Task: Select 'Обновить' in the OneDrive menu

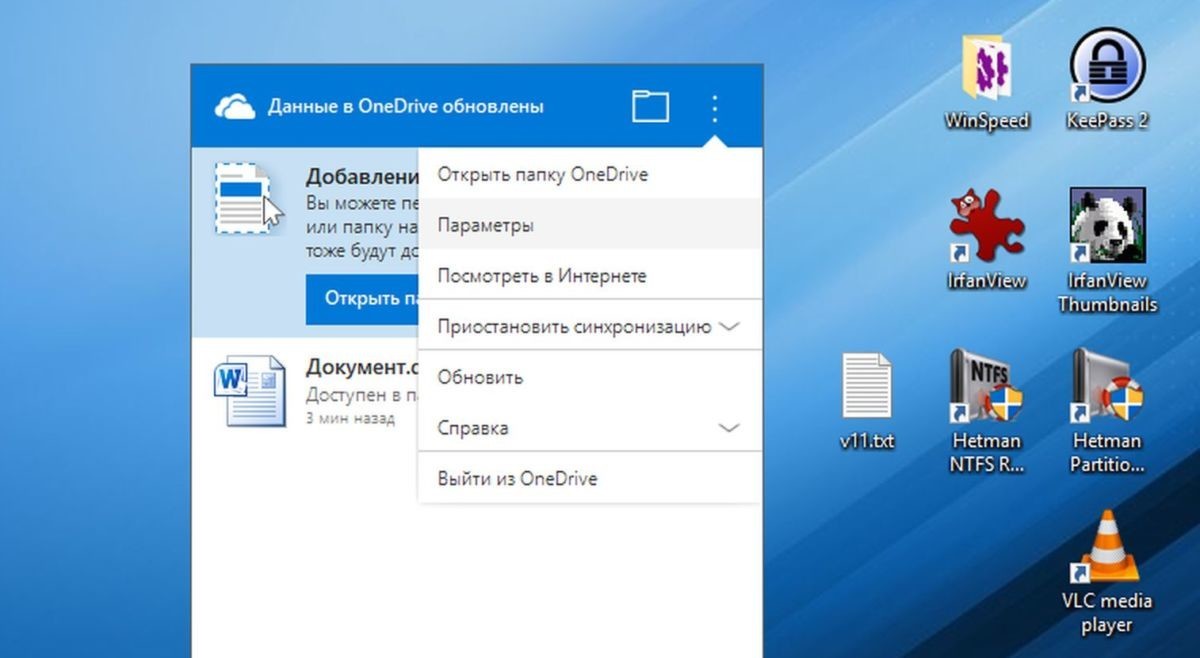Action: point(590,378)
